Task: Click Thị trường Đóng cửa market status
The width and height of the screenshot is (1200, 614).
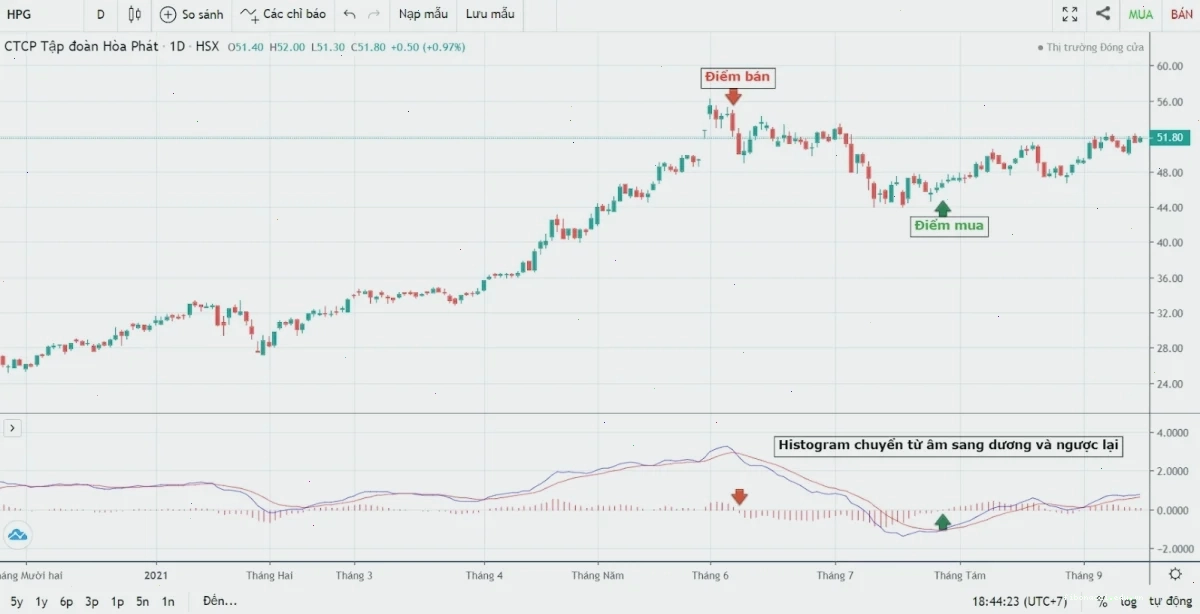Action: click(x=1091, y=47)
